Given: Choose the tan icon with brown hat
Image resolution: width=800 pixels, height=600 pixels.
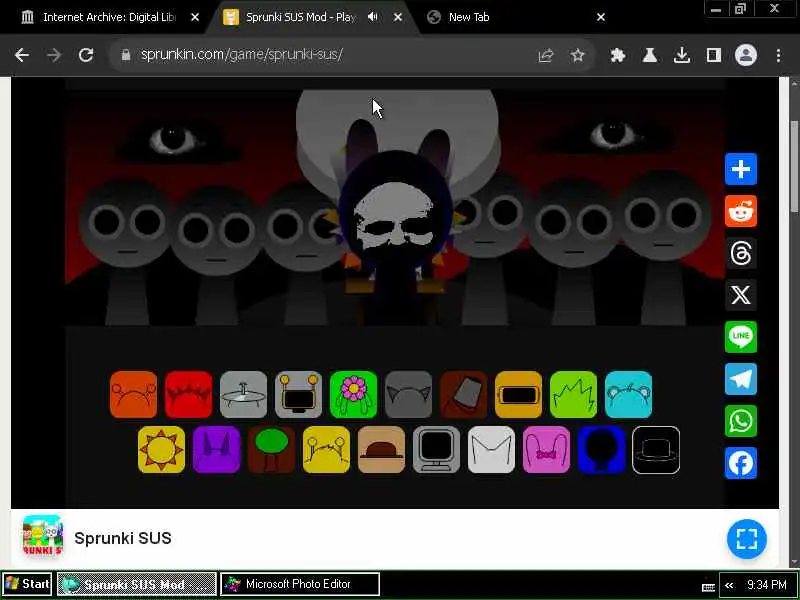Looking at the screenshot, I should 381,449.
